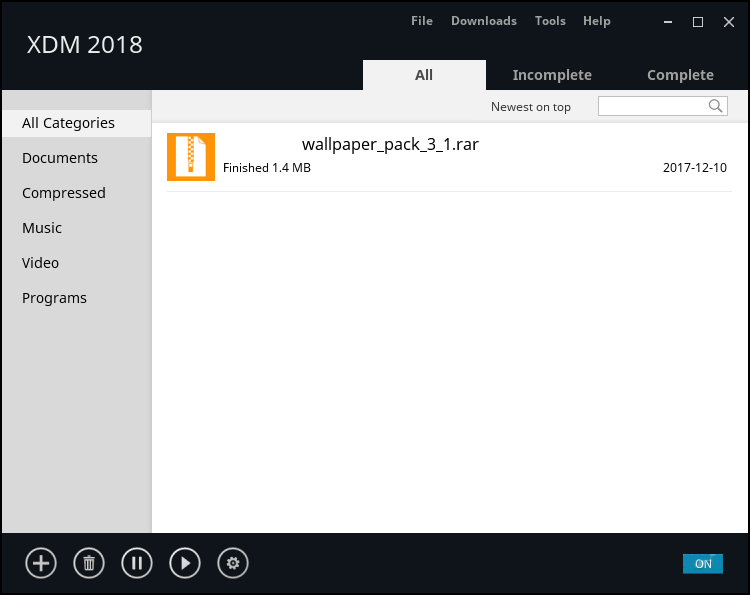
Task: Switch to the Complete tab
Action: coord(680,75)
